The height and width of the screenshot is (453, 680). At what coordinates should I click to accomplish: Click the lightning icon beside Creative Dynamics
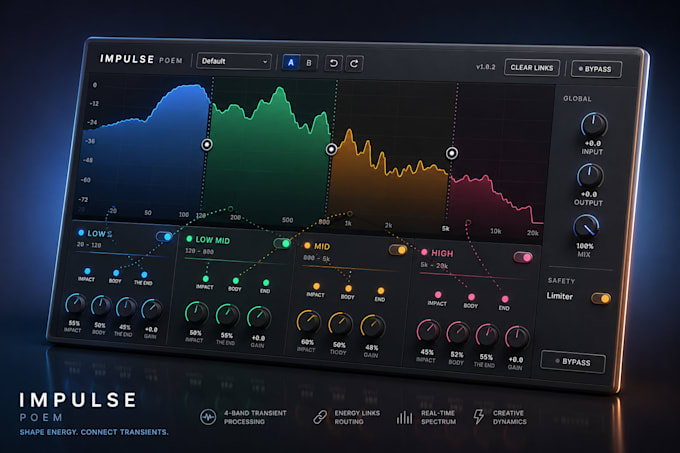[479, 417]
